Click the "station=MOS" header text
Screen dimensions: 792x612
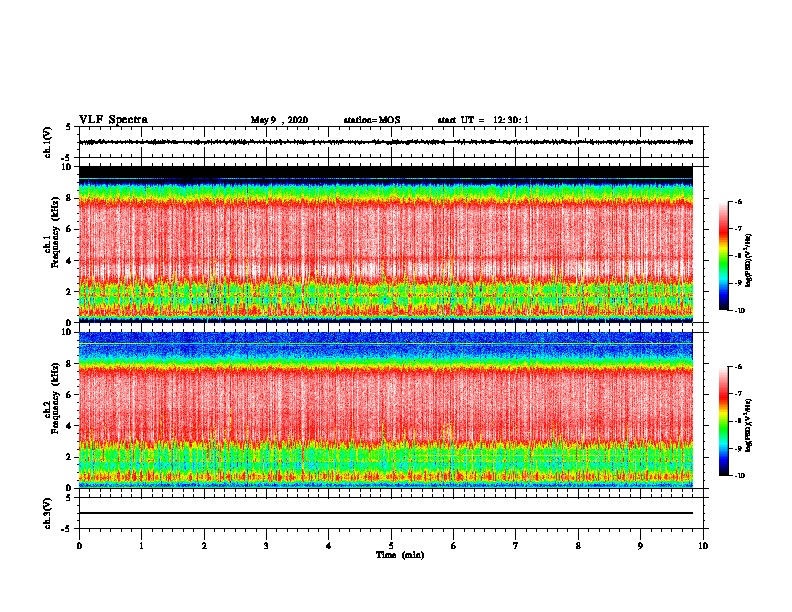[x=372, y=120]
